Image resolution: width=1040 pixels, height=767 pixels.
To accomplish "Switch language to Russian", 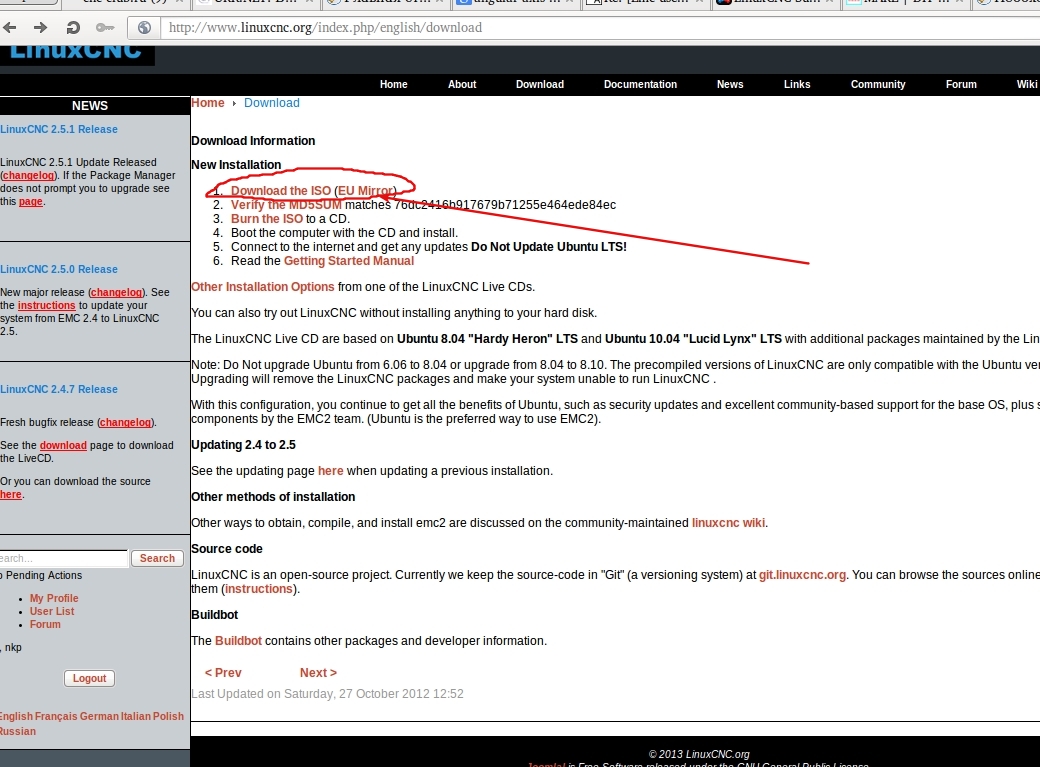I will coord(18,731).
